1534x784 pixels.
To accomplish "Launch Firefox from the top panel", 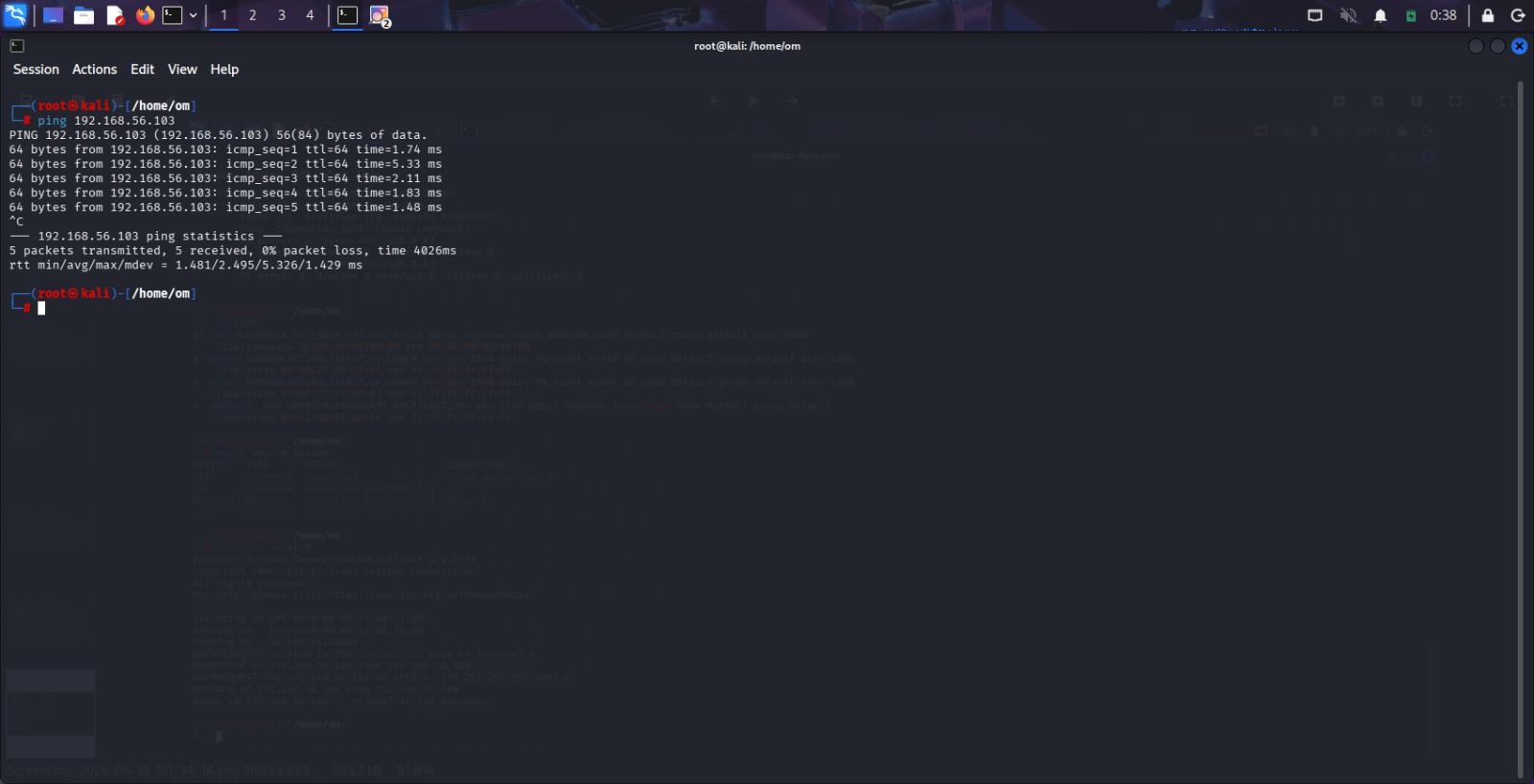I will (x=145, y=15).
